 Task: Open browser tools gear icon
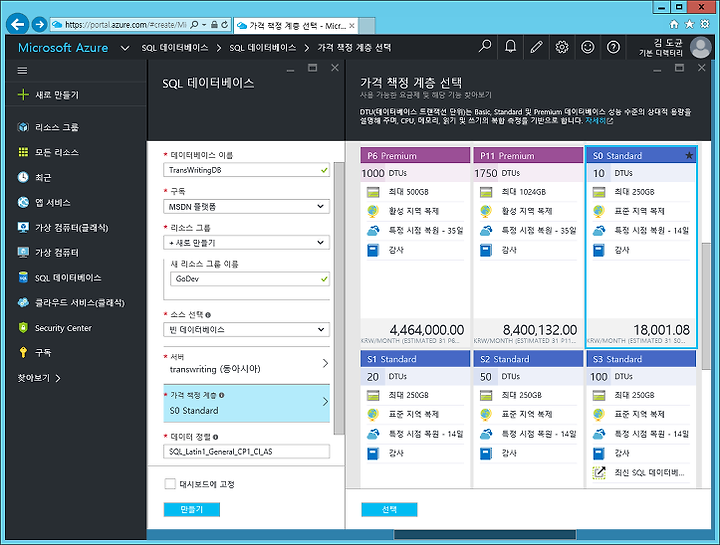pos(704,24)
